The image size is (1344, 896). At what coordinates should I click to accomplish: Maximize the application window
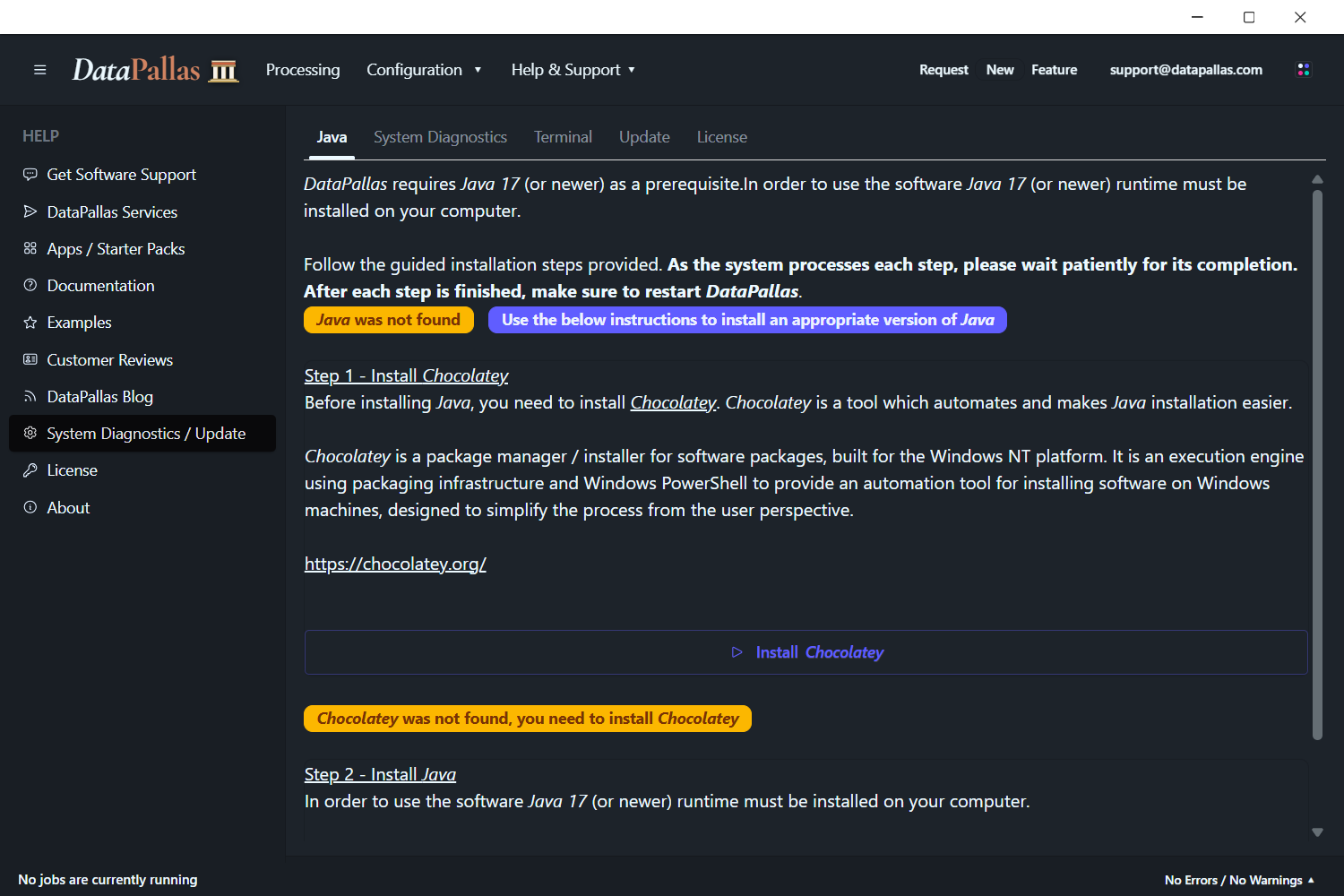coord(1249,17)
